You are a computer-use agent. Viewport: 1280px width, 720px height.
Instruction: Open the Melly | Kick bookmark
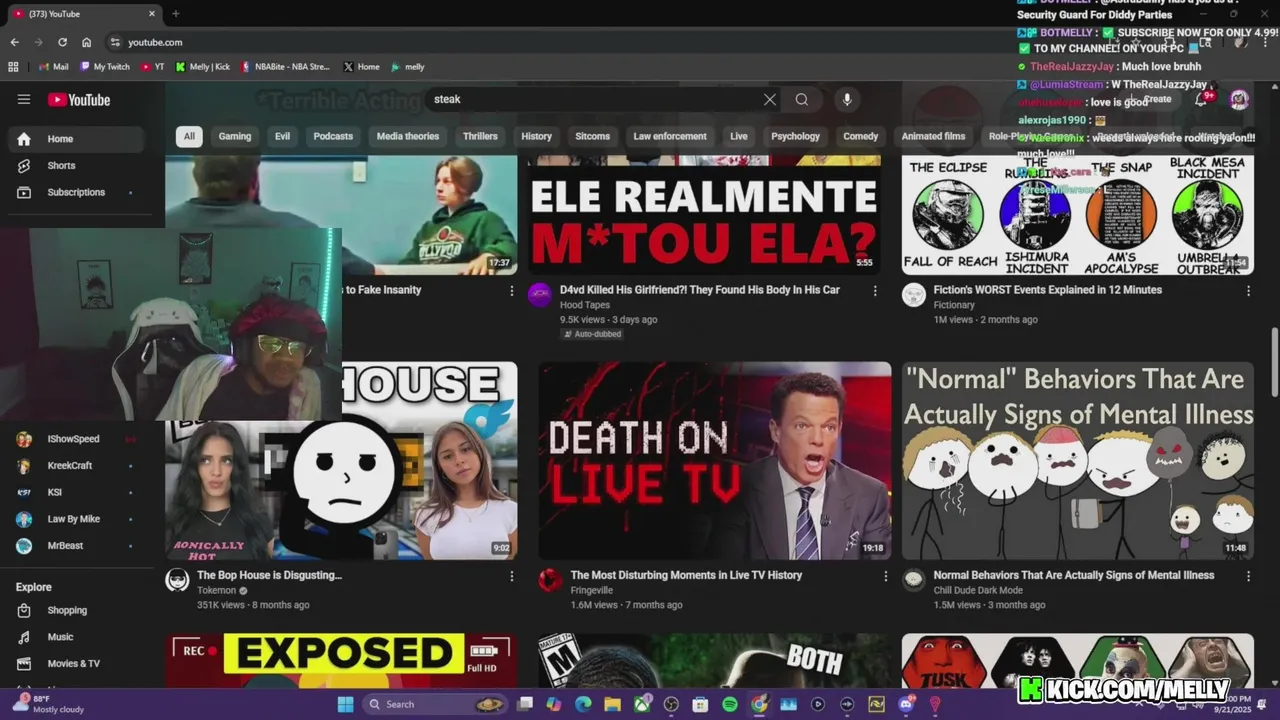203,67
